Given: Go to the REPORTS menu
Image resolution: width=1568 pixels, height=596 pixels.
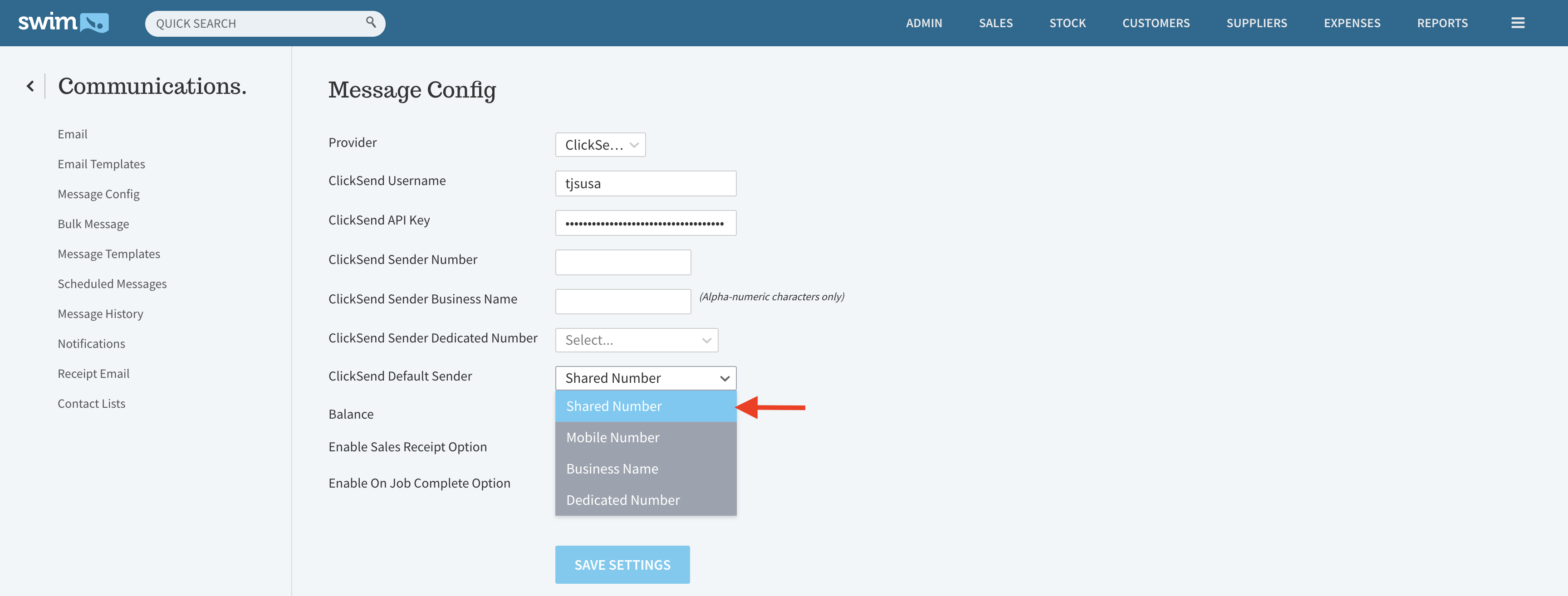Looking at the screenshot, I should 1442,23.
